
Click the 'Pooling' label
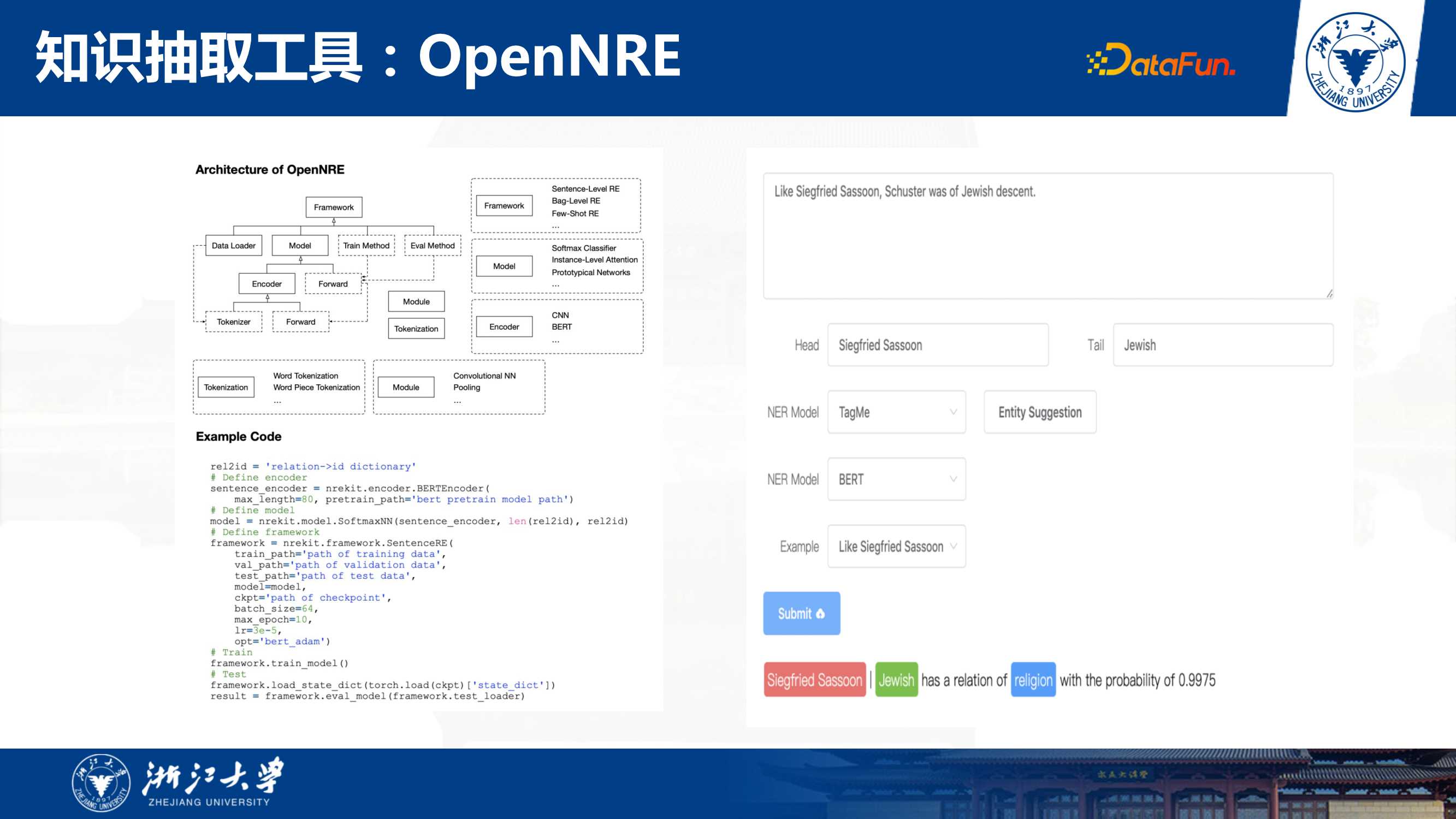tap(467, 387)
